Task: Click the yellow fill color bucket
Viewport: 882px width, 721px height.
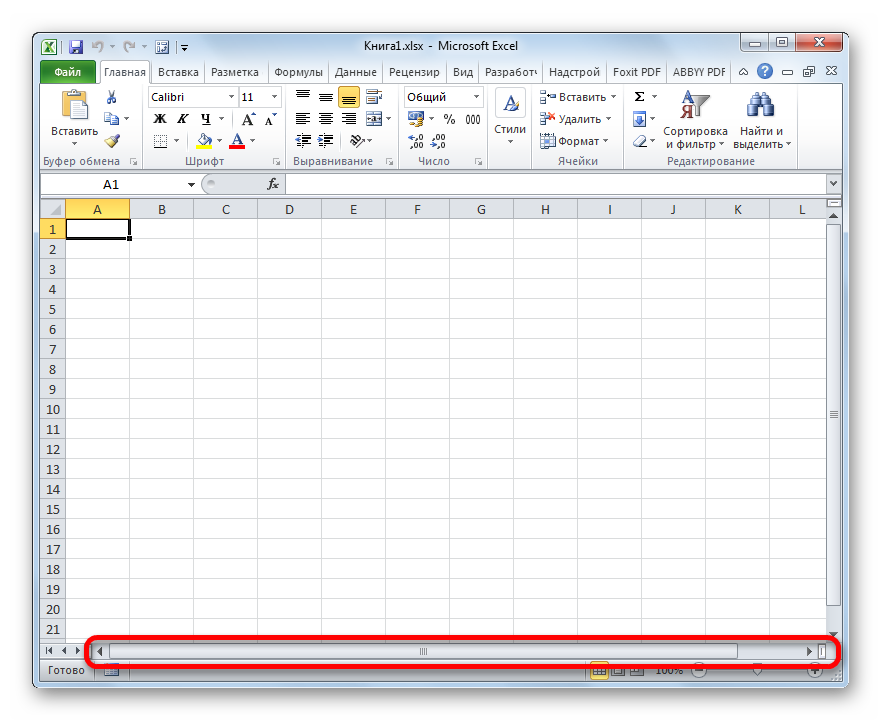Action: 205,141
